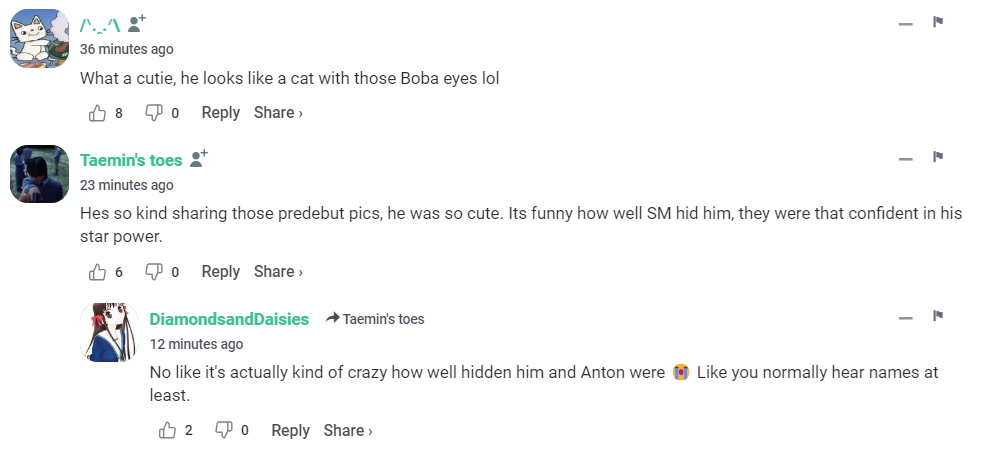Open Share options for Taemin's toes comment
Image resolution: width=982 pixels, height=449 pixels.
[278, 272]
